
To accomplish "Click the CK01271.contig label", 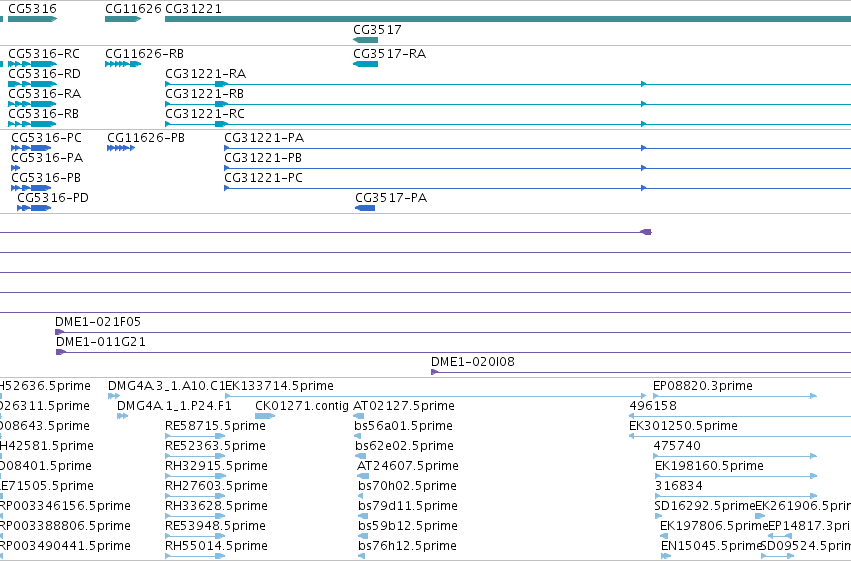I will (302, 406).
